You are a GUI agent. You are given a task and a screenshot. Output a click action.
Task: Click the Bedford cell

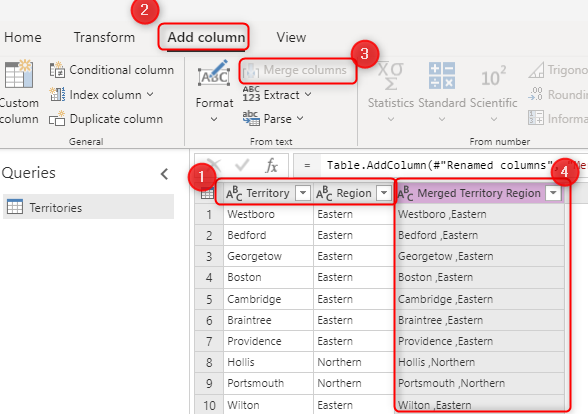pyautogui.click(x=268, y=235)
